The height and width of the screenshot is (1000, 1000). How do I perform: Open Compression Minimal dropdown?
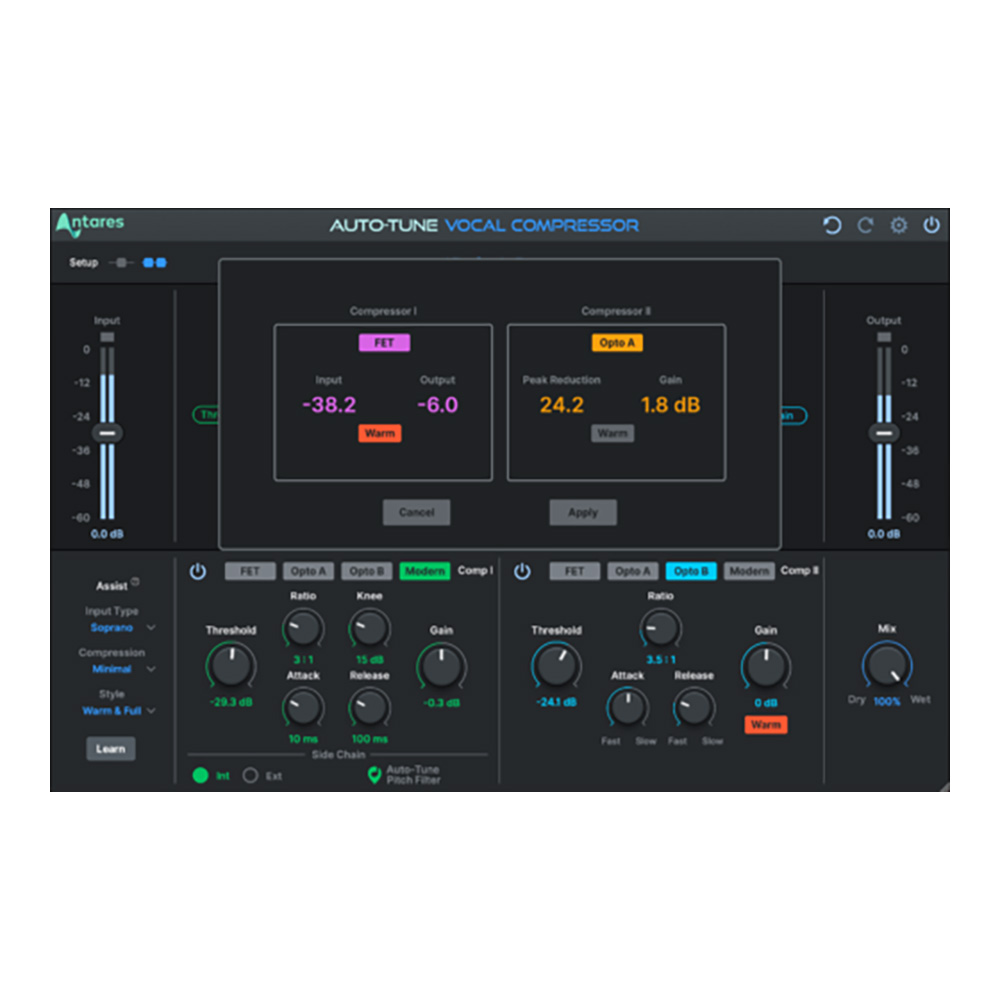point(123,669)
